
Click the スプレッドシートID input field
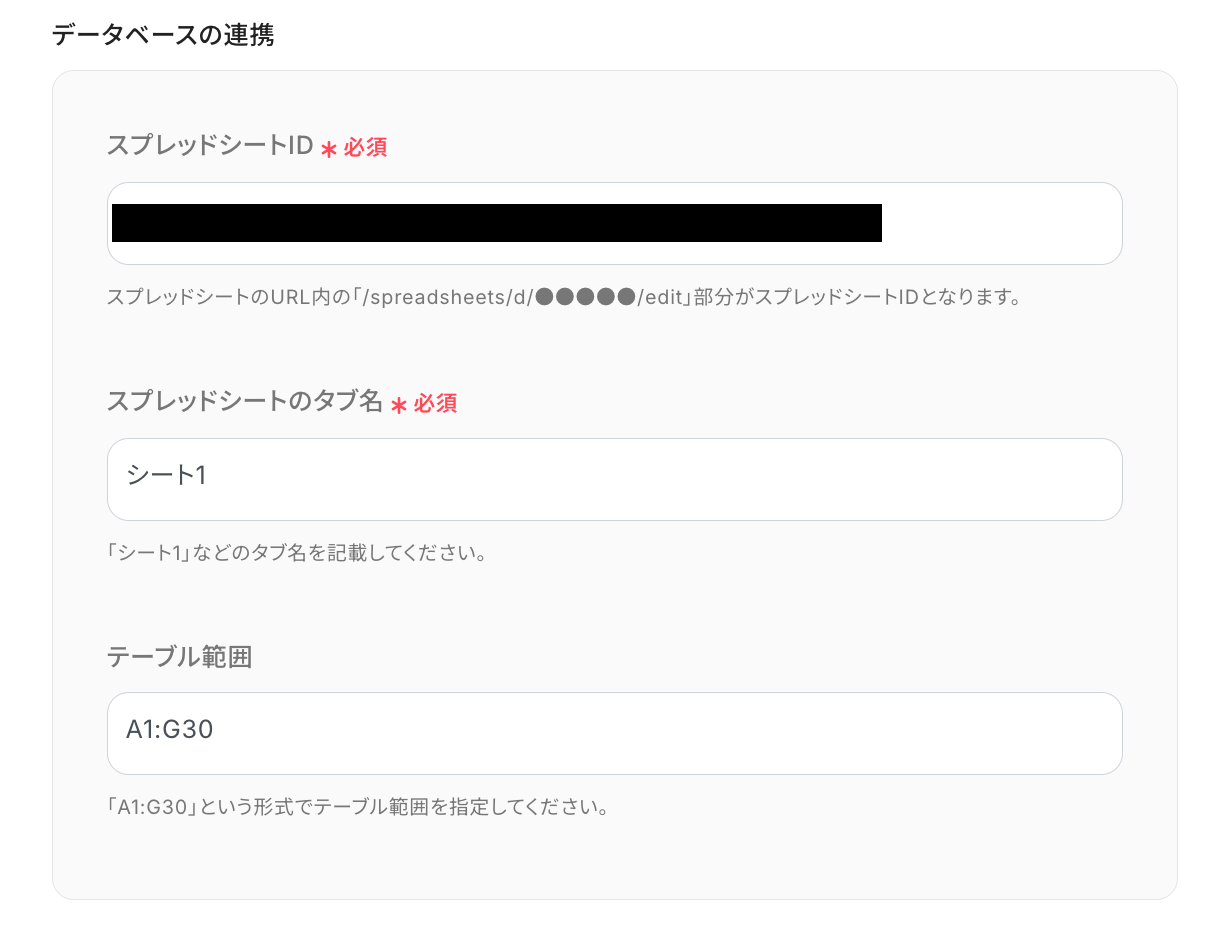(615, 223)
